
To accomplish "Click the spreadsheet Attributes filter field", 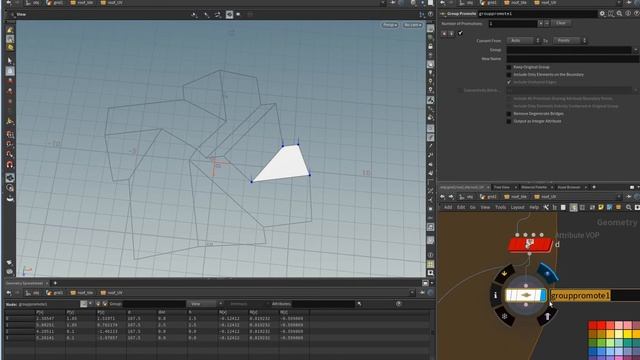I will (323, 304).
